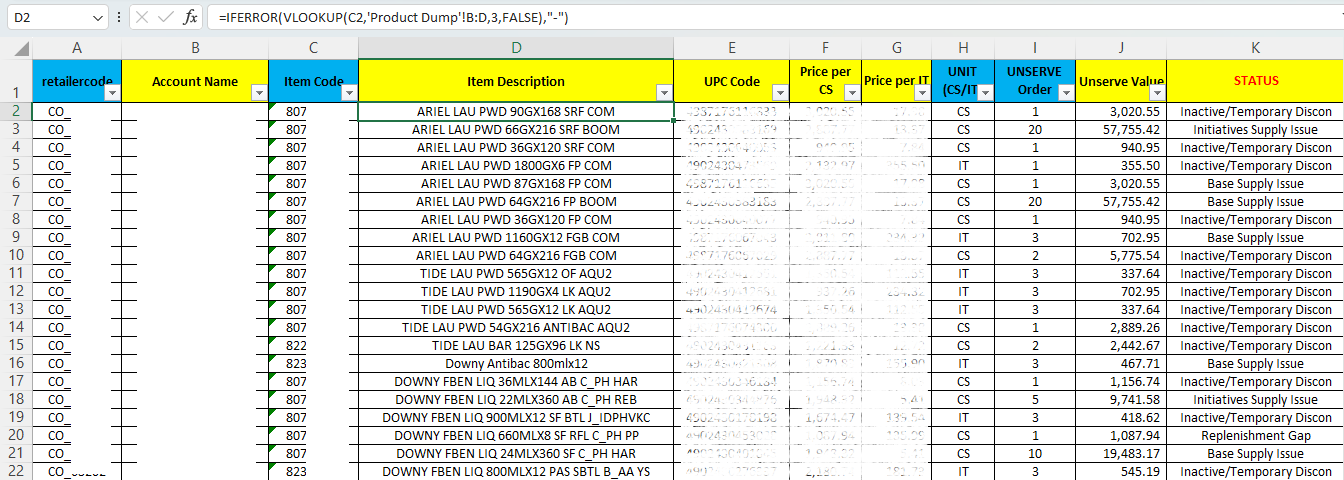Click Unserve Value cell 1,087.94
1344x480 pixels.
point(1121,435)
